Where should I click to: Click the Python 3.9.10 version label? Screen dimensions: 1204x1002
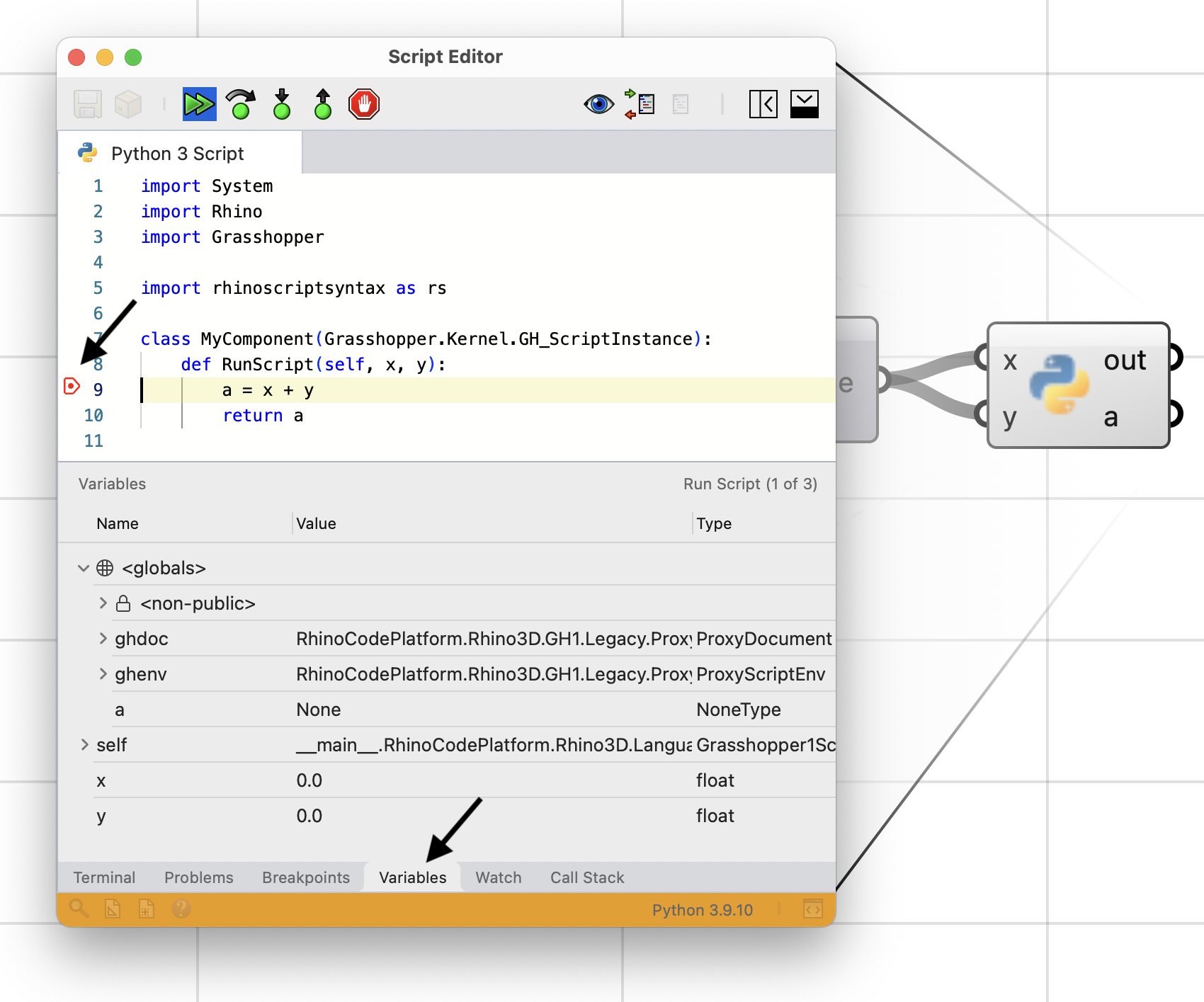click(703, 910)
